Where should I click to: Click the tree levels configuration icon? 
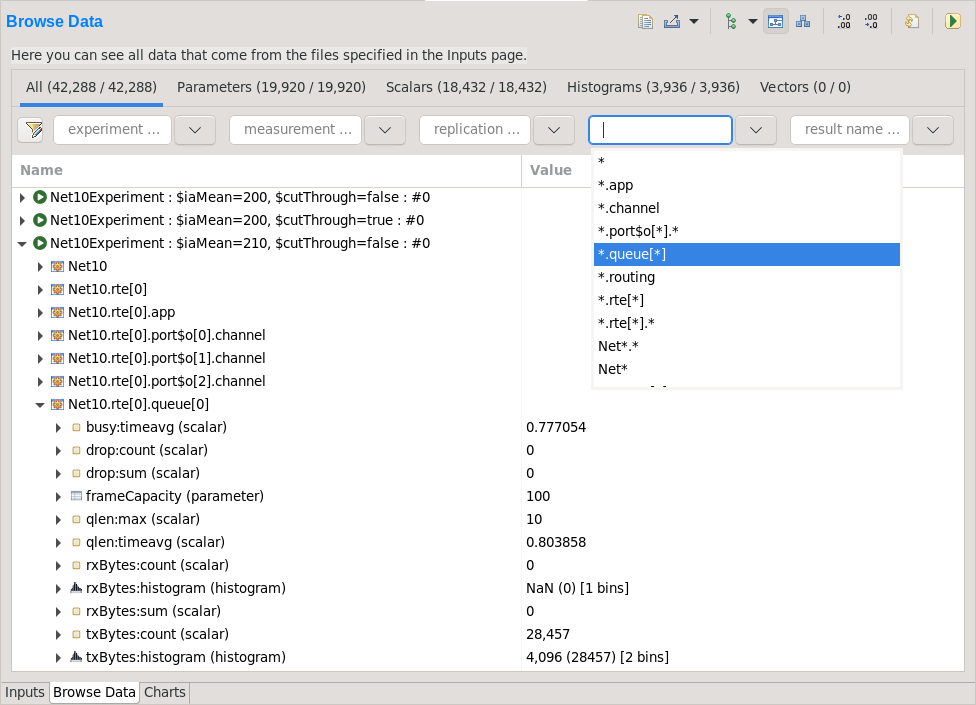[x=731, y=22]
